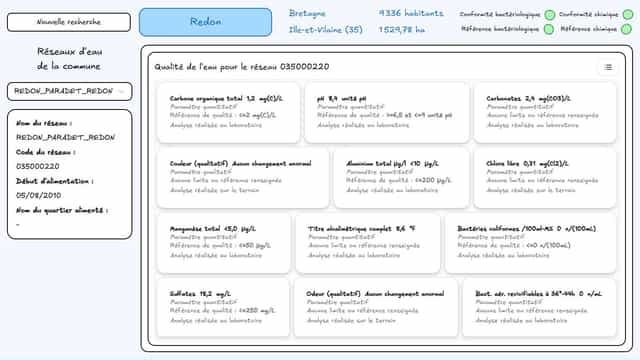Image resolution: width=640 pixels, height=360 pixels.
Task: Expand the REDON_PARADET_REDON network dropdown
Action: [69, 91]
